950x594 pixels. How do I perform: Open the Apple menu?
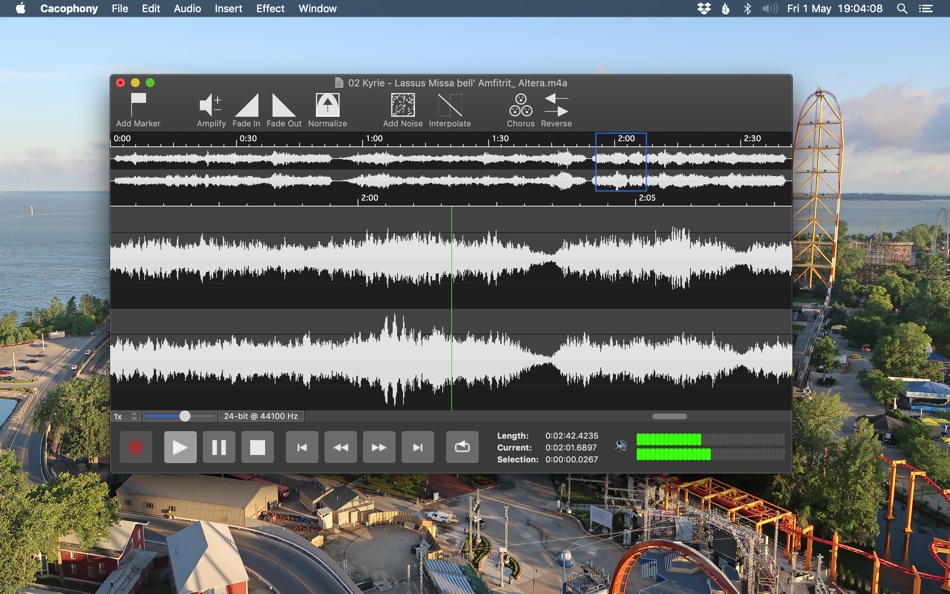(x=21, y=8)
